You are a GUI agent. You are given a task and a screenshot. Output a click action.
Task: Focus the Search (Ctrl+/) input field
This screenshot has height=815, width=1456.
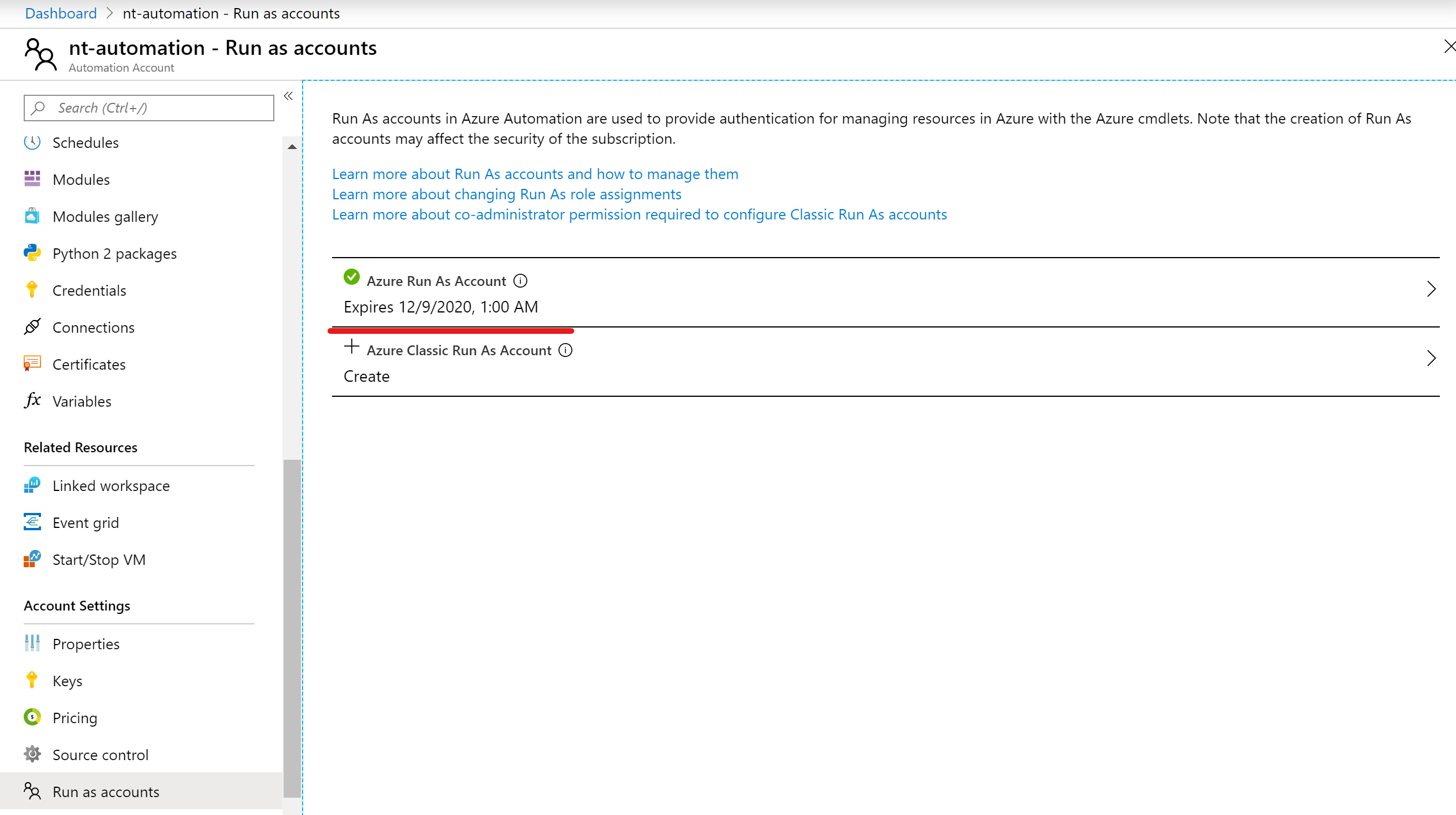point(149,108)
